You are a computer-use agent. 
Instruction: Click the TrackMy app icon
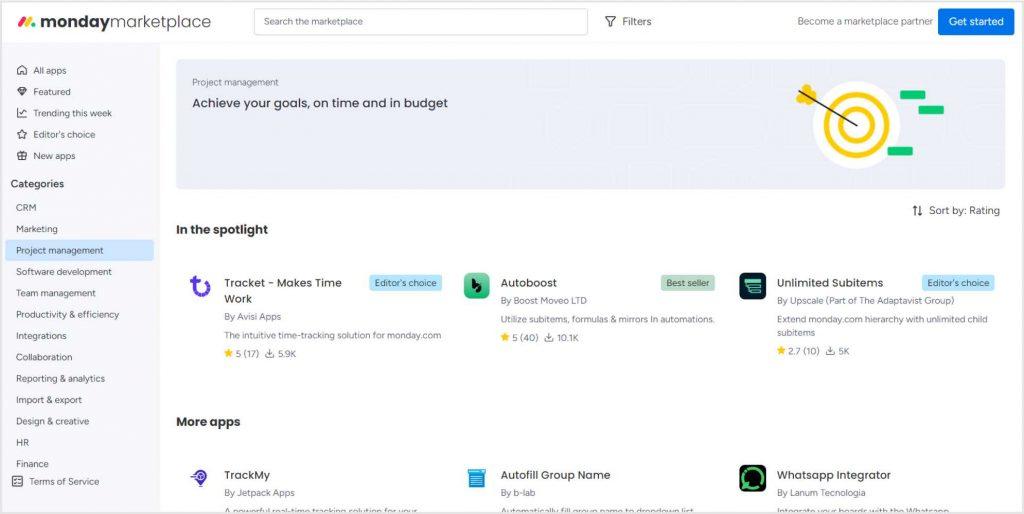[x=200, y=478]
